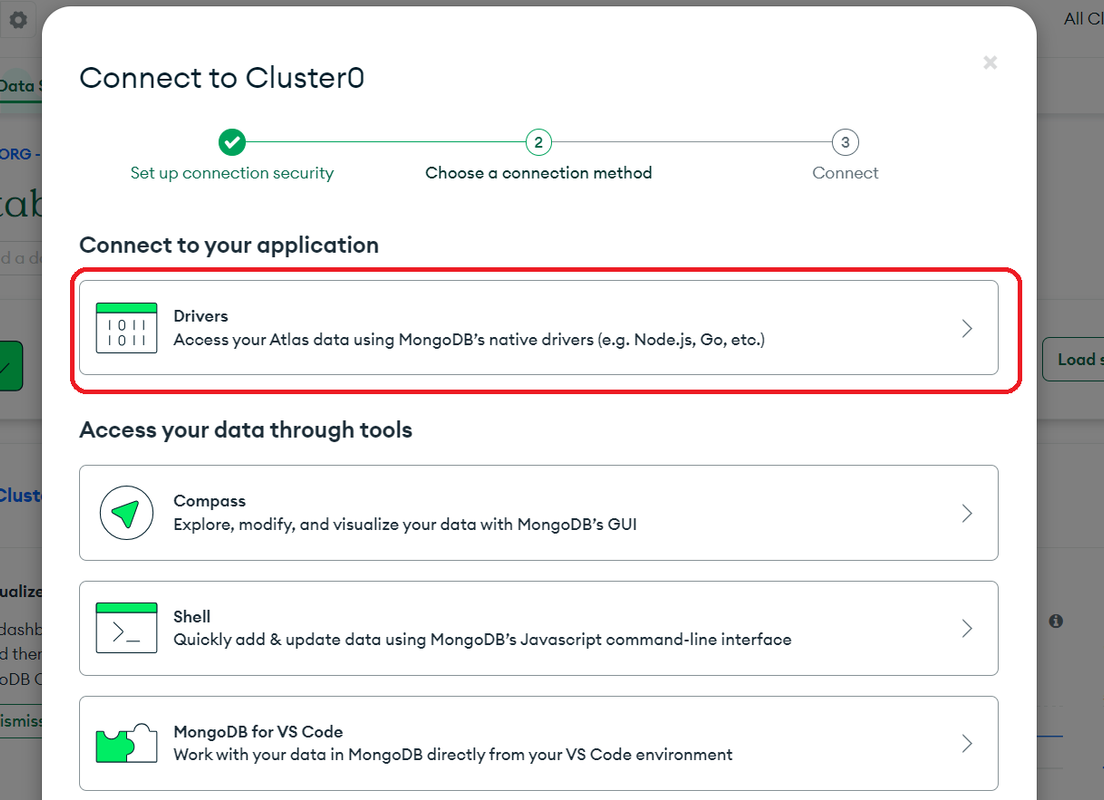
Task: Open the Compass option chevron
Action: point(967,513)
